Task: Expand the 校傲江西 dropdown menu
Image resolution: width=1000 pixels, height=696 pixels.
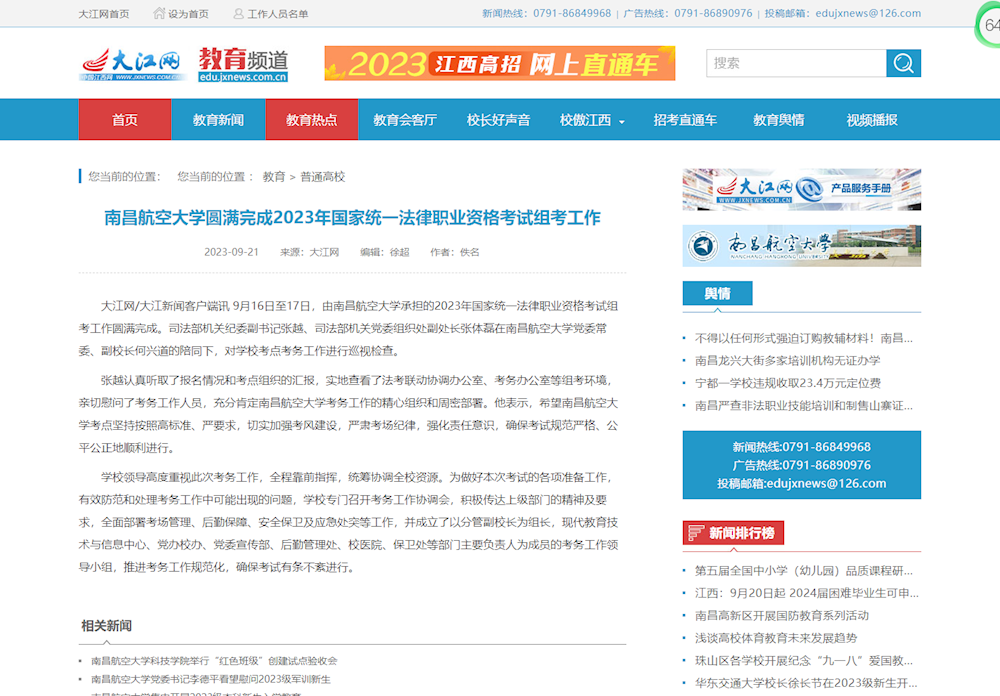Action: 592,120
